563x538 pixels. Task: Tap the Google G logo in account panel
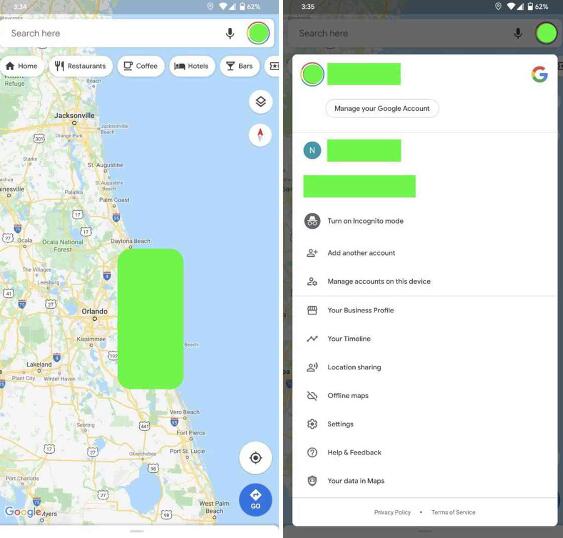539,74
